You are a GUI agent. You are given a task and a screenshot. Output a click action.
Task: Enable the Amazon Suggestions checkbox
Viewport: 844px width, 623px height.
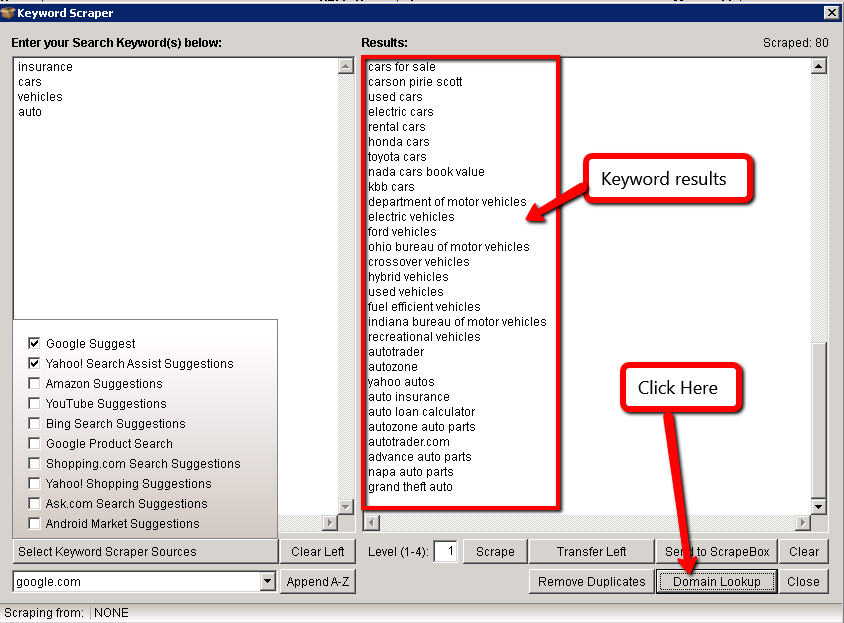tap(35, 384)
